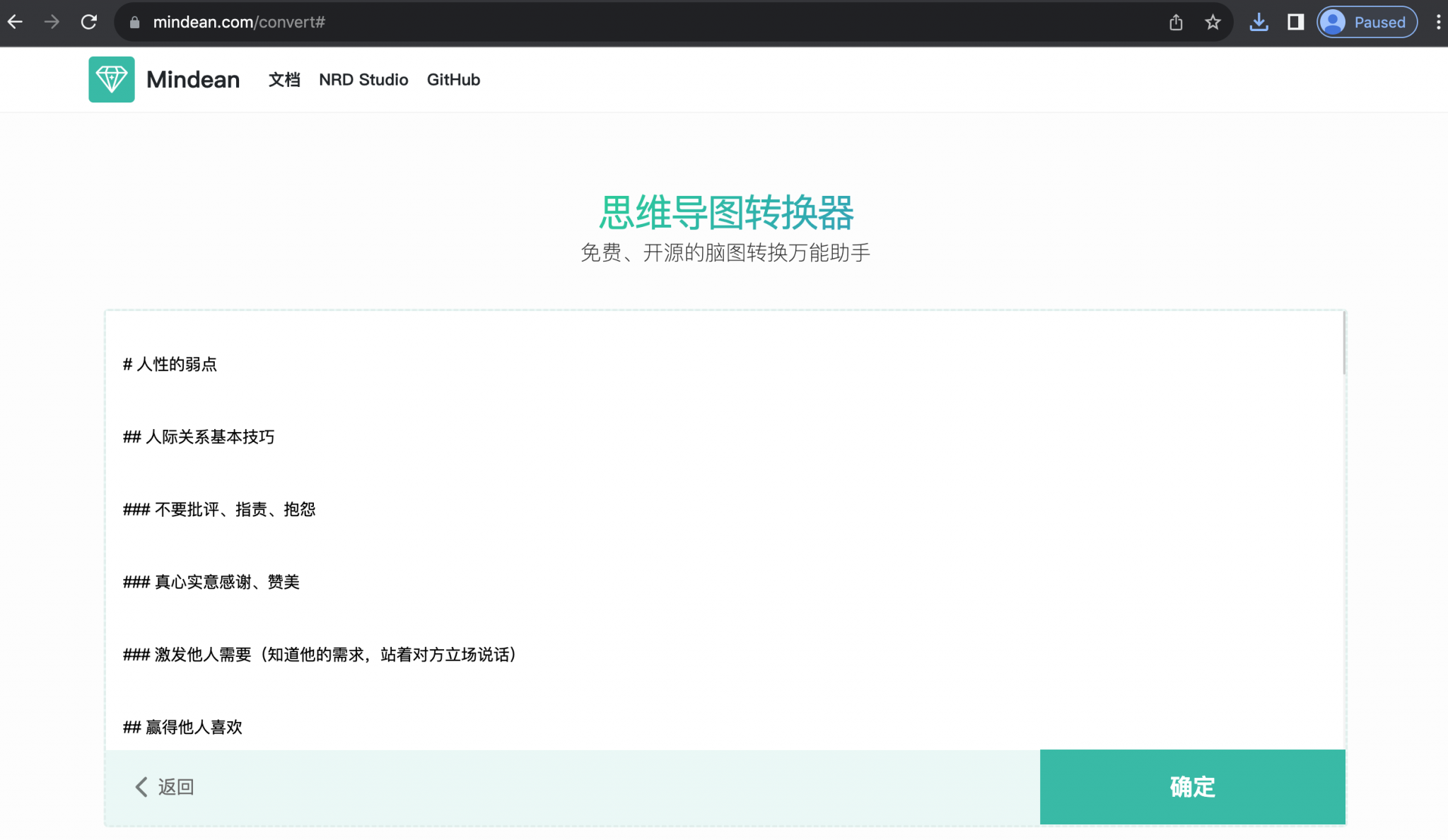The height and width of the screenshot is (840, 1448).
Task: Open the NRD Studio navigation item
Action: (x=363, y=79)
